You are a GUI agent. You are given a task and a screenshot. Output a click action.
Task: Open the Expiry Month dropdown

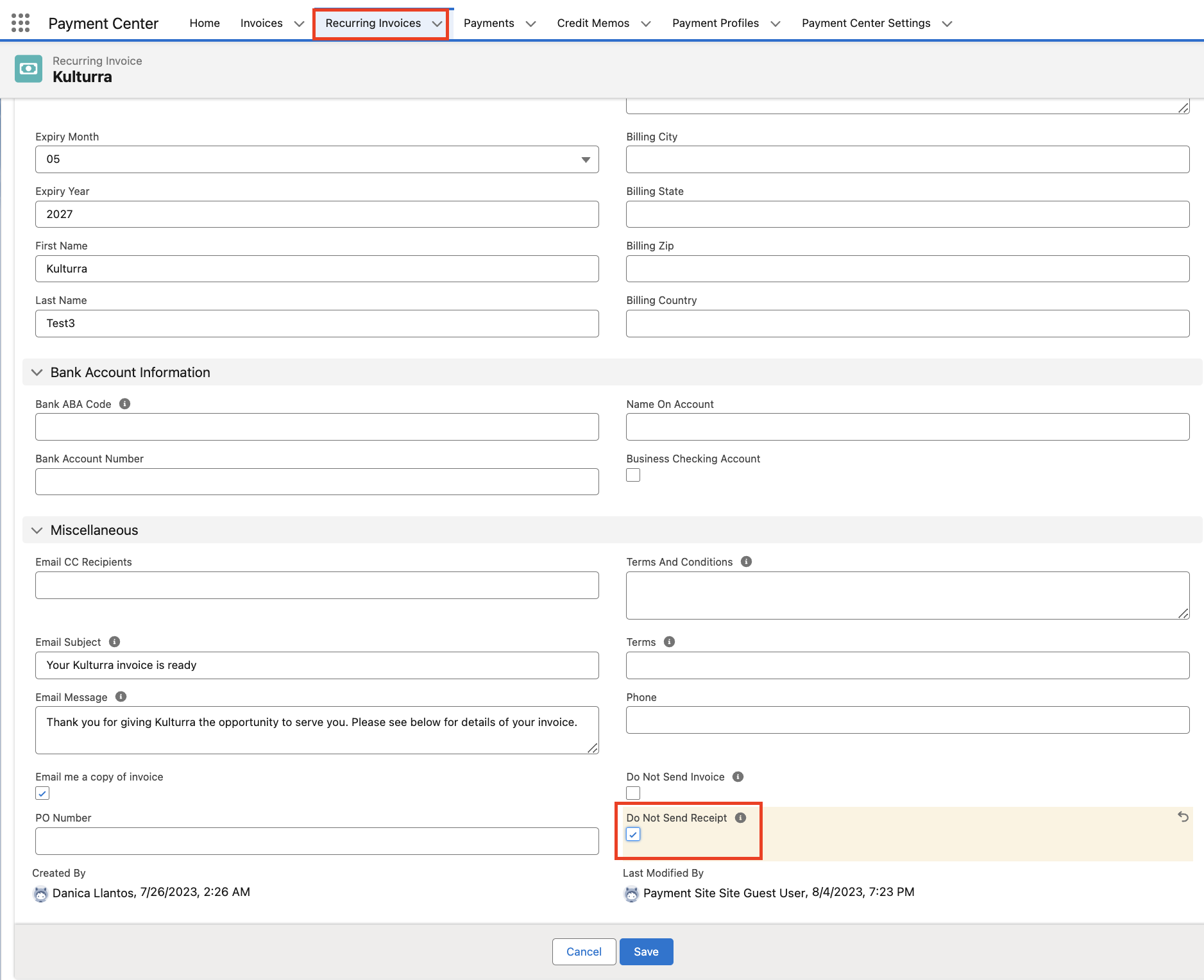pos(317,160)
